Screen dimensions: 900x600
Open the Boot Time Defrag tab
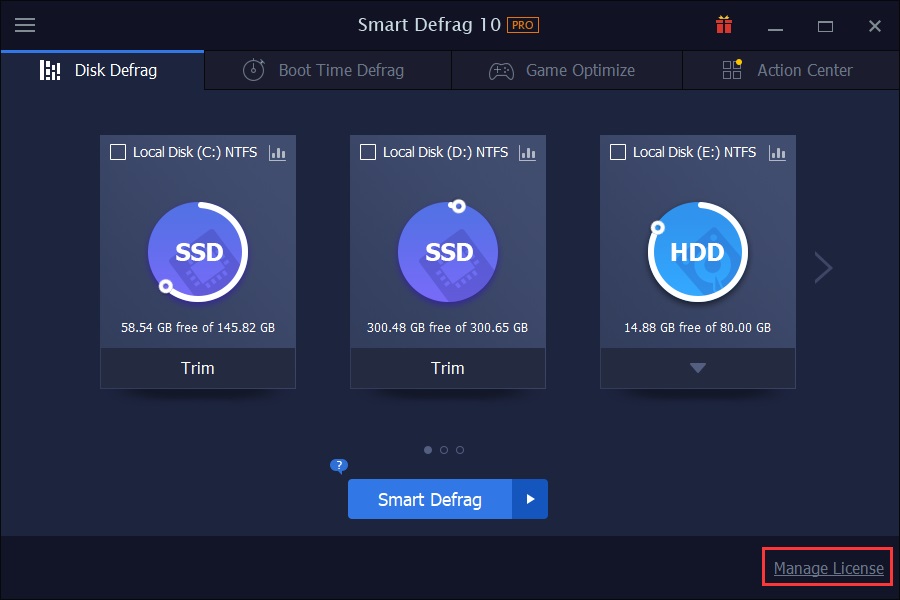click(328, 70)
